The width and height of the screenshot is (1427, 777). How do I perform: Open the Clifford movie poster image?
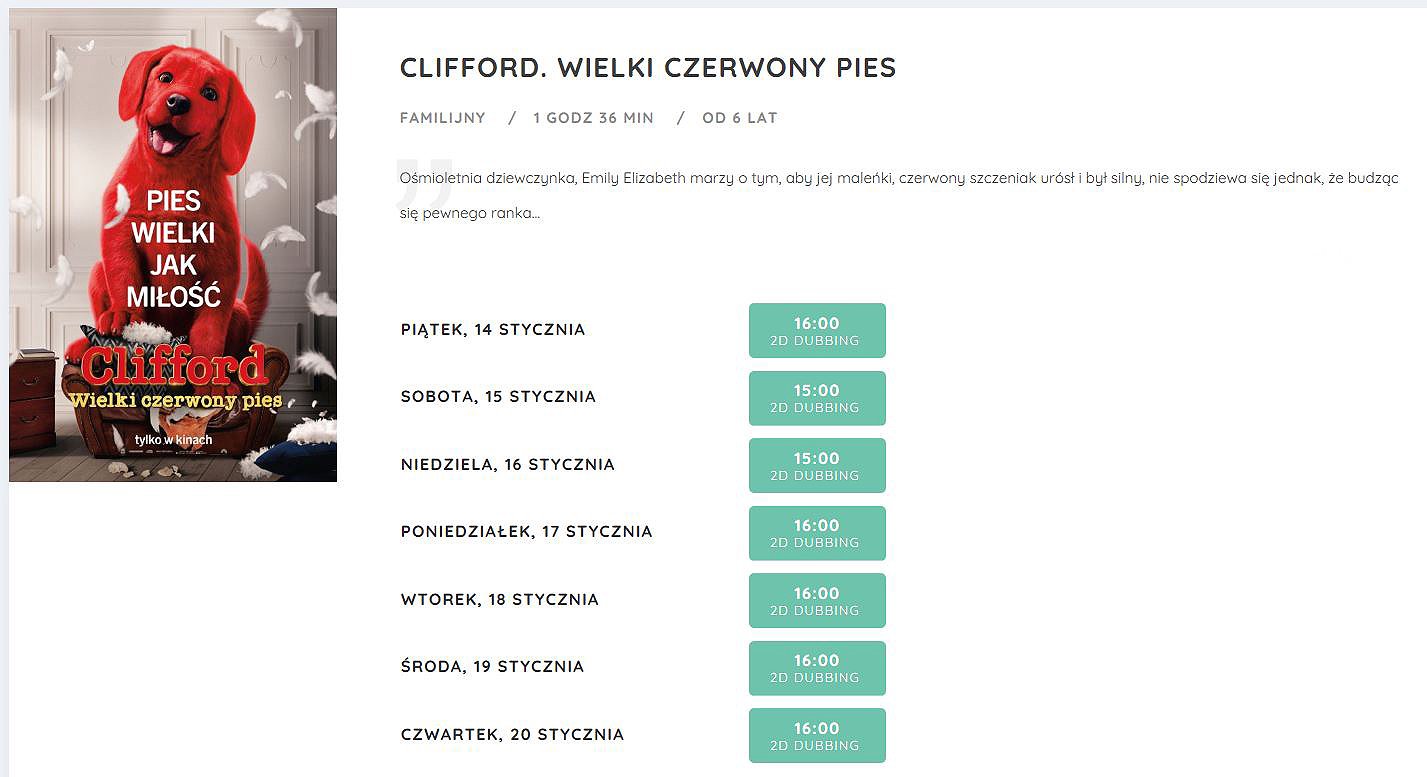pyautogui.click(x=173, y=245)
